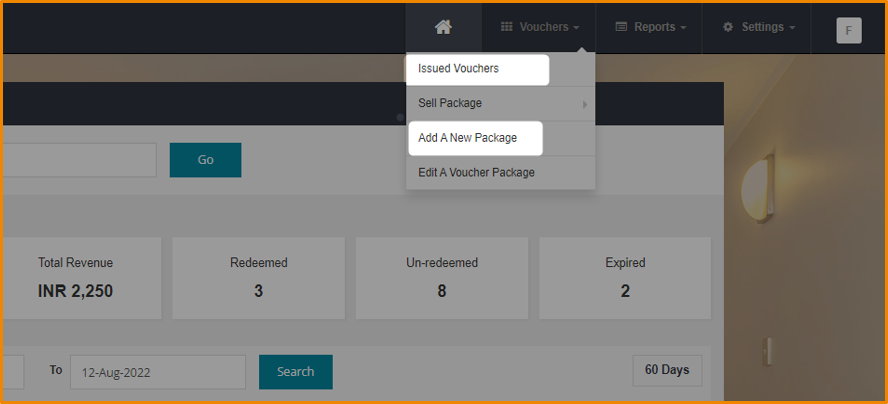This screenshot has width=888, height=404.
Task: Select Edit A Voucher Package
Action: [476, 172]
